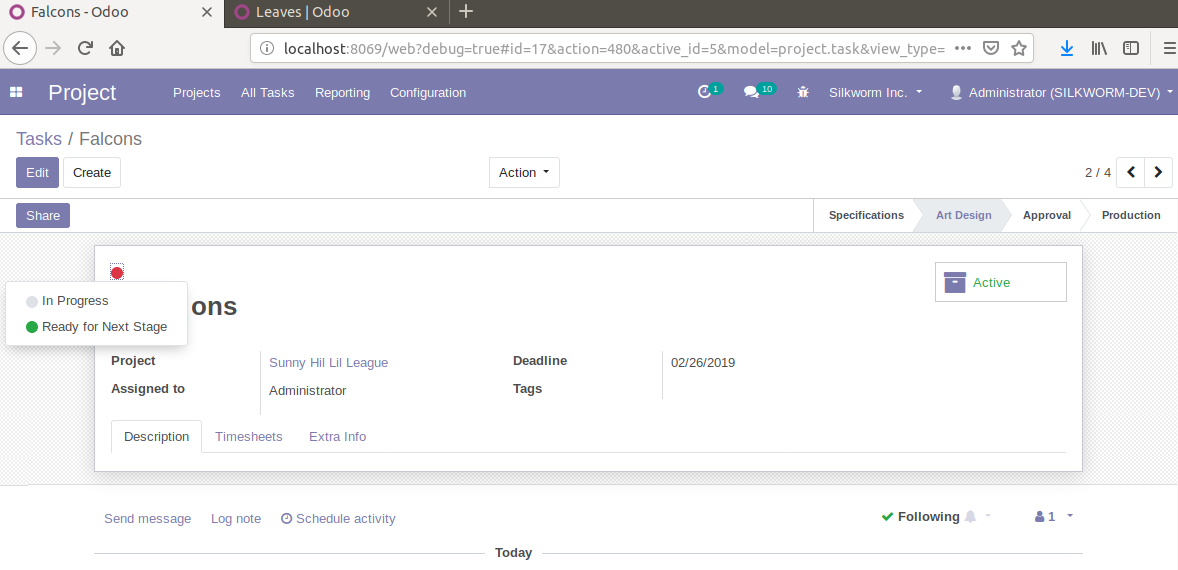Go to the previous task record
The image size is (1178, 570).
(x=1131, y=172)
